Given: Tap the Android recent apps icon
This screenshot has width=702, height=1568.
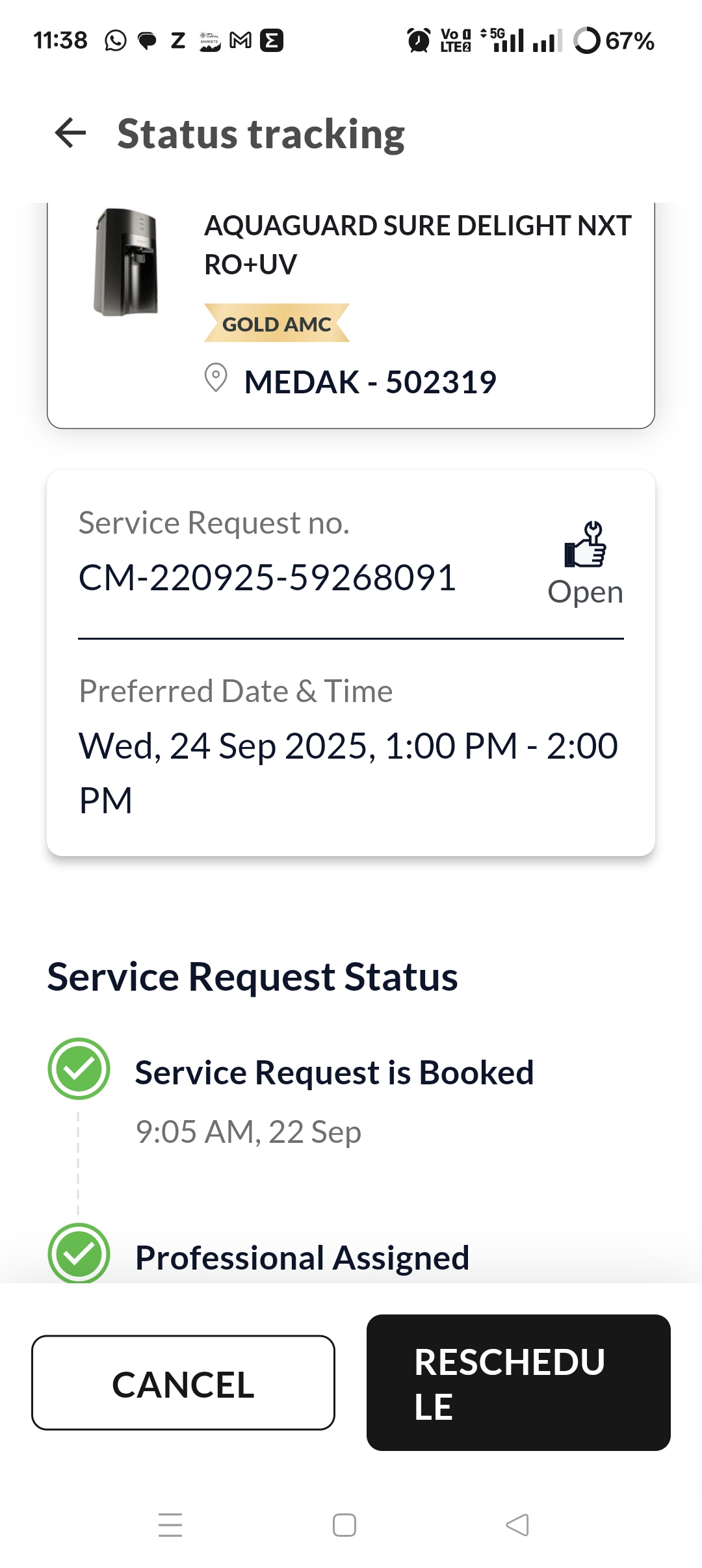Looking at the screenshot, I should [170, 1524].
